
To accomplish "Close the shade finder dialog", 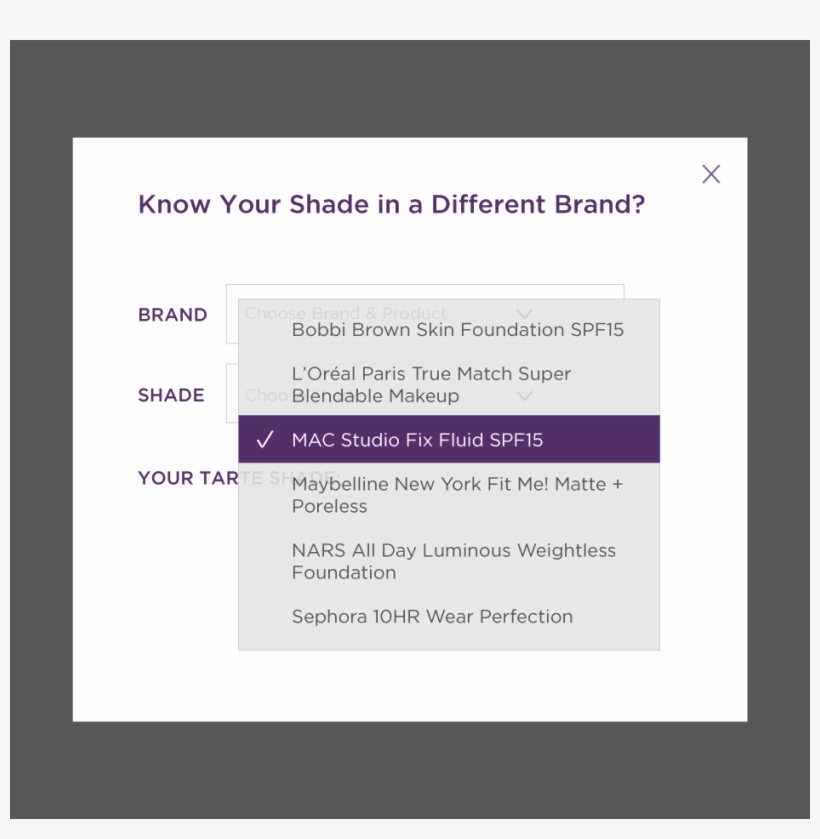I will [x=711, y=174].
